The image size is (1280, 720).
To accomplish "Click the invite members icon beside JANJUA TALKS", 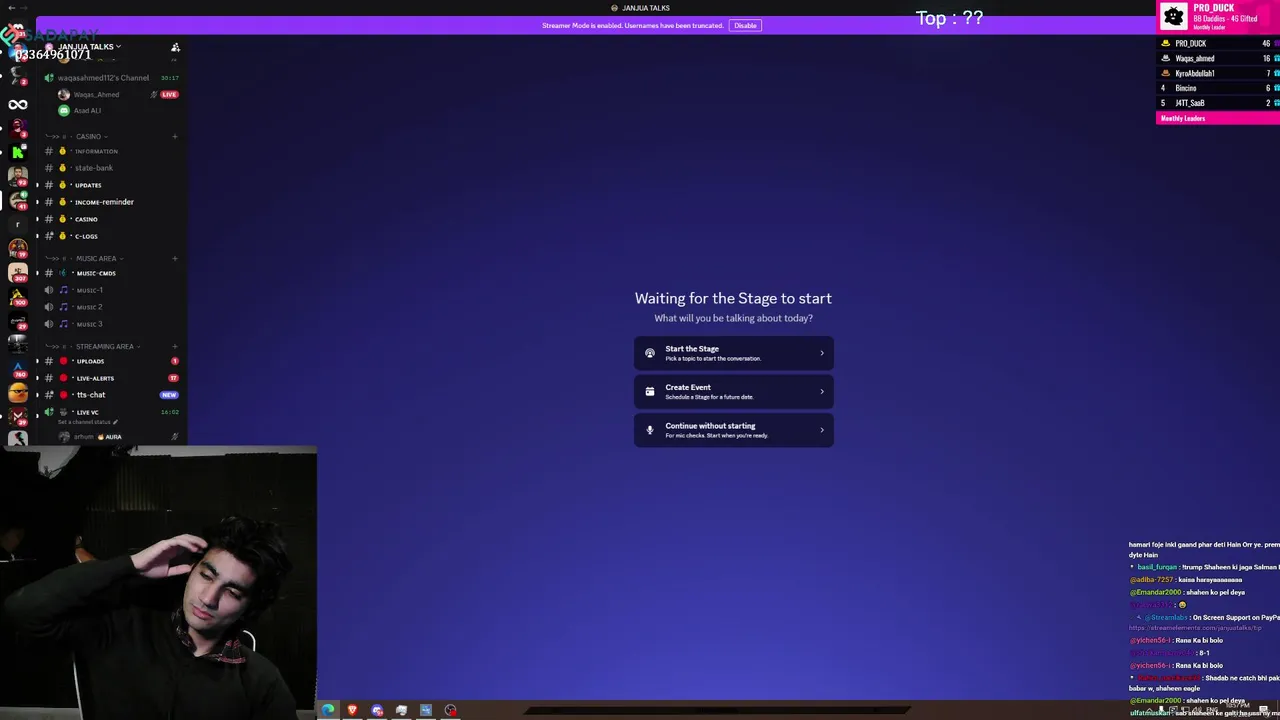I will pyautogui.click(x=175, y=47).
